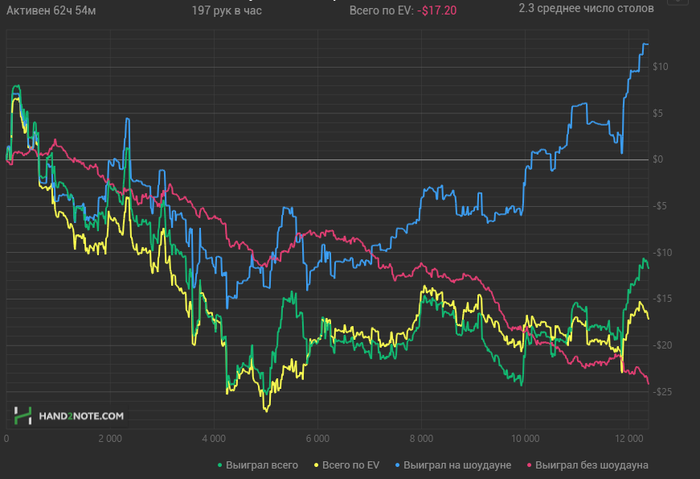
Task: Click the 6 000 hands axis marker
Action: [x=316, y=439]
